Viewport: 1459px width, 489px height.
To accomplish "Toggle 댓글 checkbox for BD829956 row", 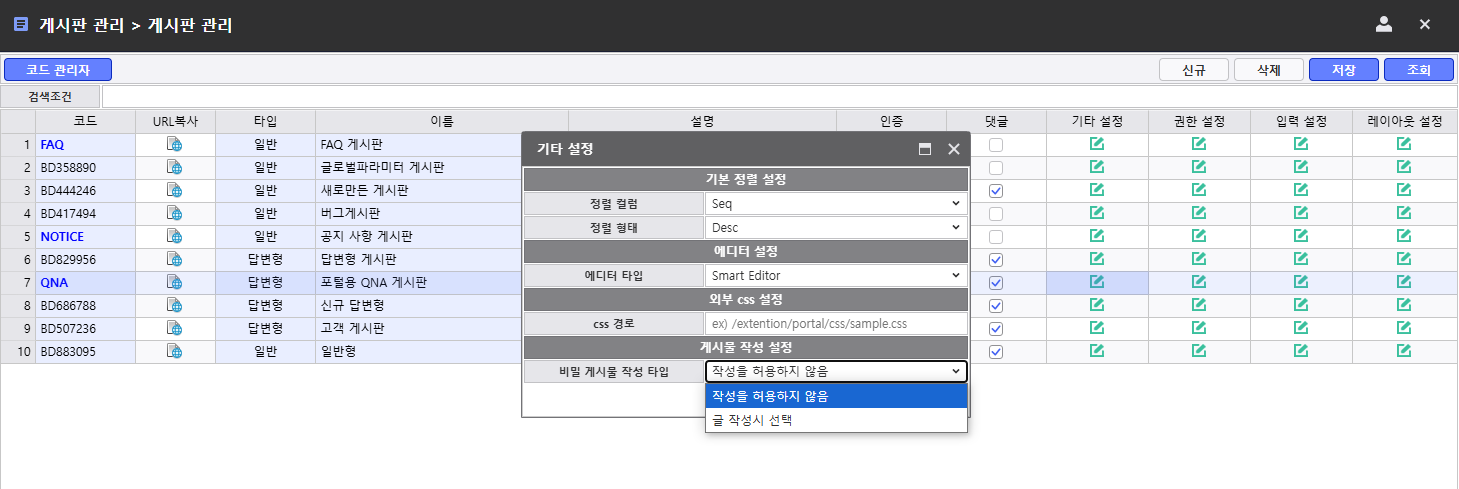I will point(996,260).
